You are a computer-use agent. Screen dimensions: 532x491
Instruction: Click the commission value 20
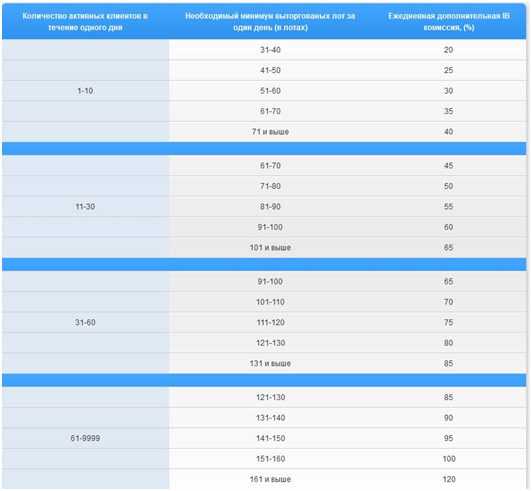click(449, 50)
